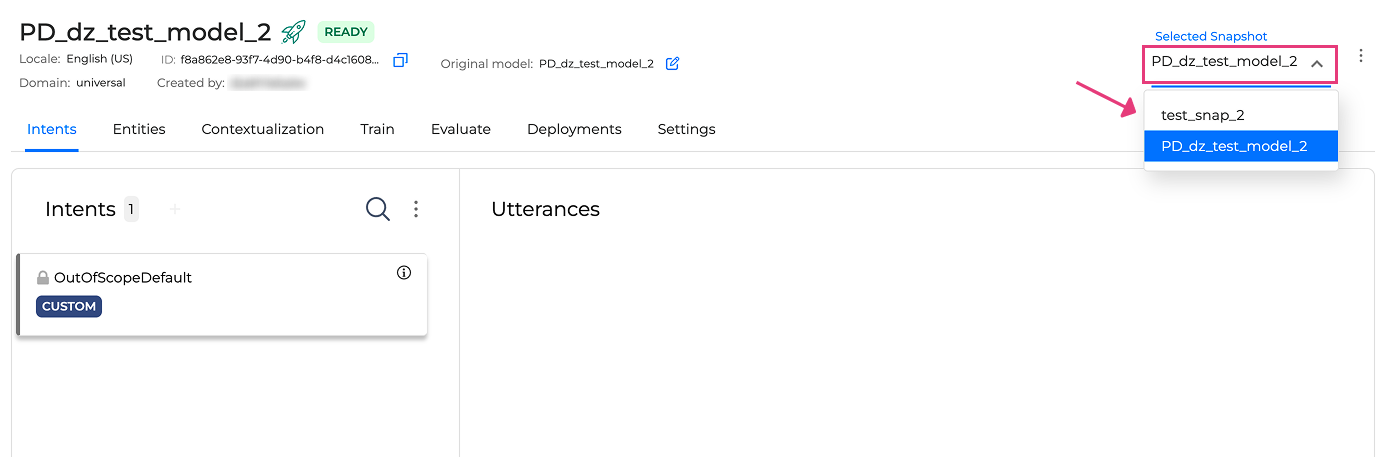Edit the original model name pencil icon
Screen dimensions: 1384x457
pos(673,64)
